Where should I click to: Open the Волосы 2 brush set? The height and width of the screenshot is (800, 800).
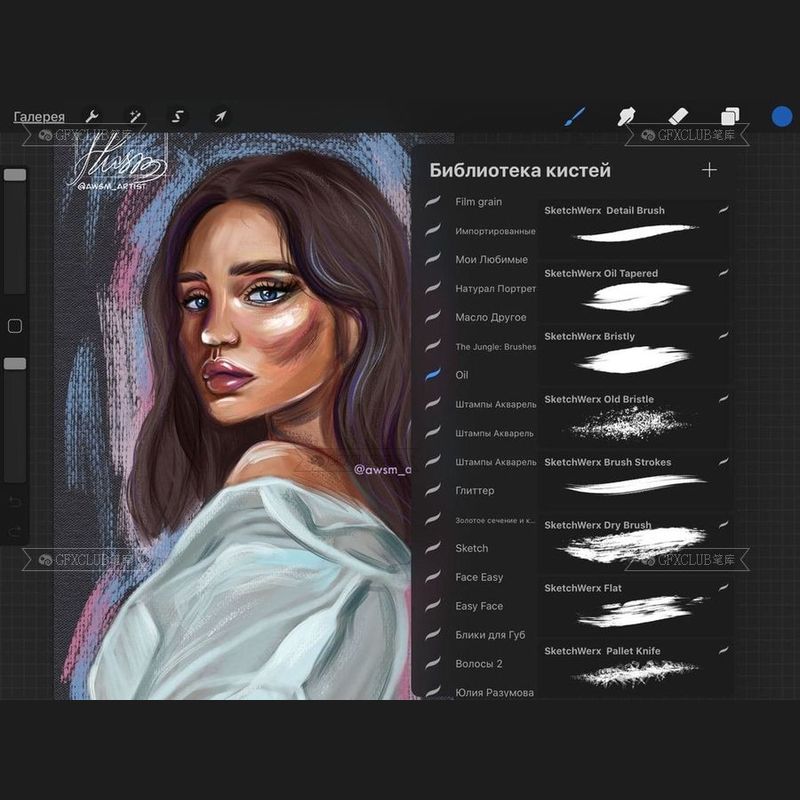(x=480, y=664)
